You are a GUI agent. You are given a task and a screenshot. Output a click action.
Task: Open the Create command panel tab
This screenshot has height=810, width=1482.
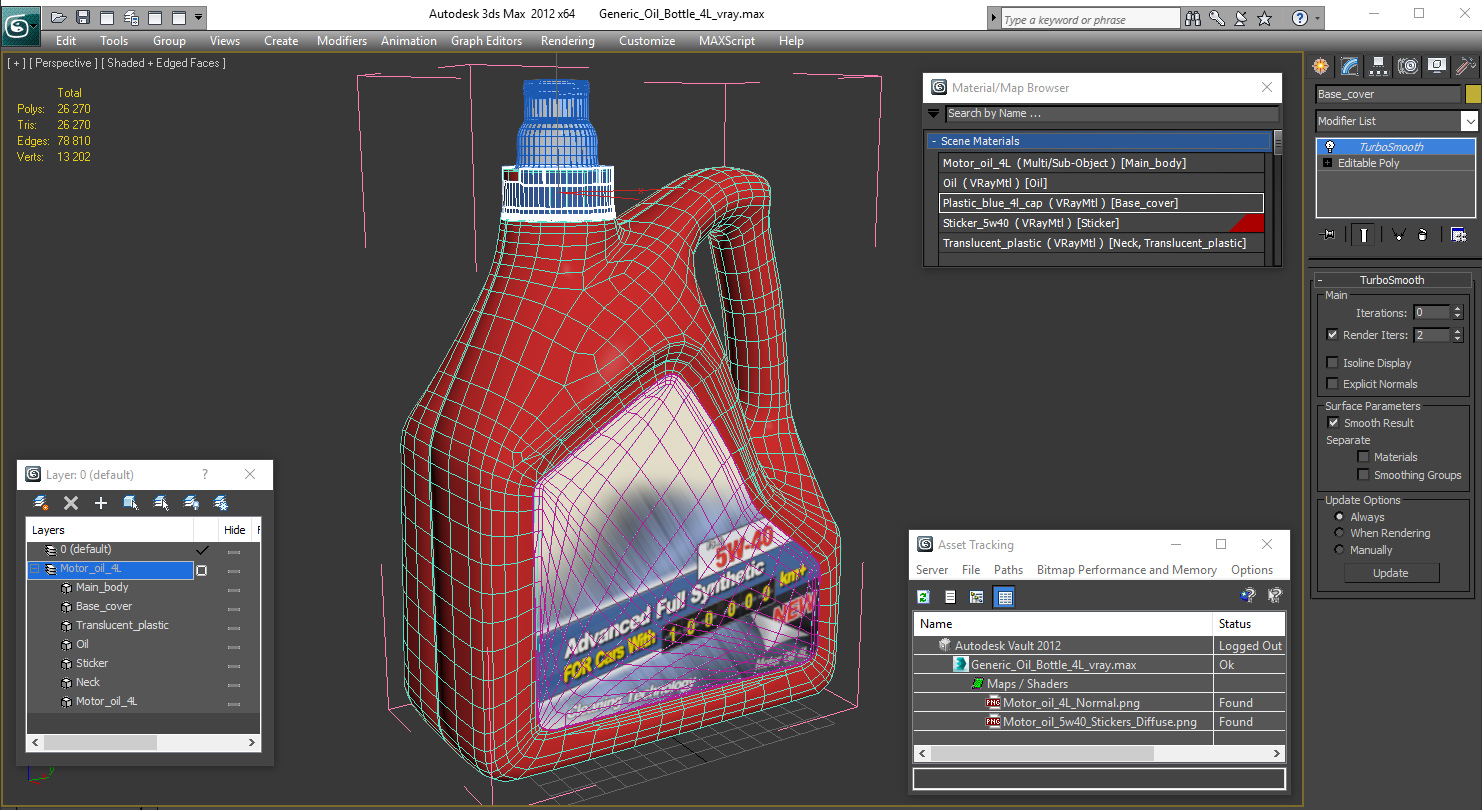(1321, 66)
